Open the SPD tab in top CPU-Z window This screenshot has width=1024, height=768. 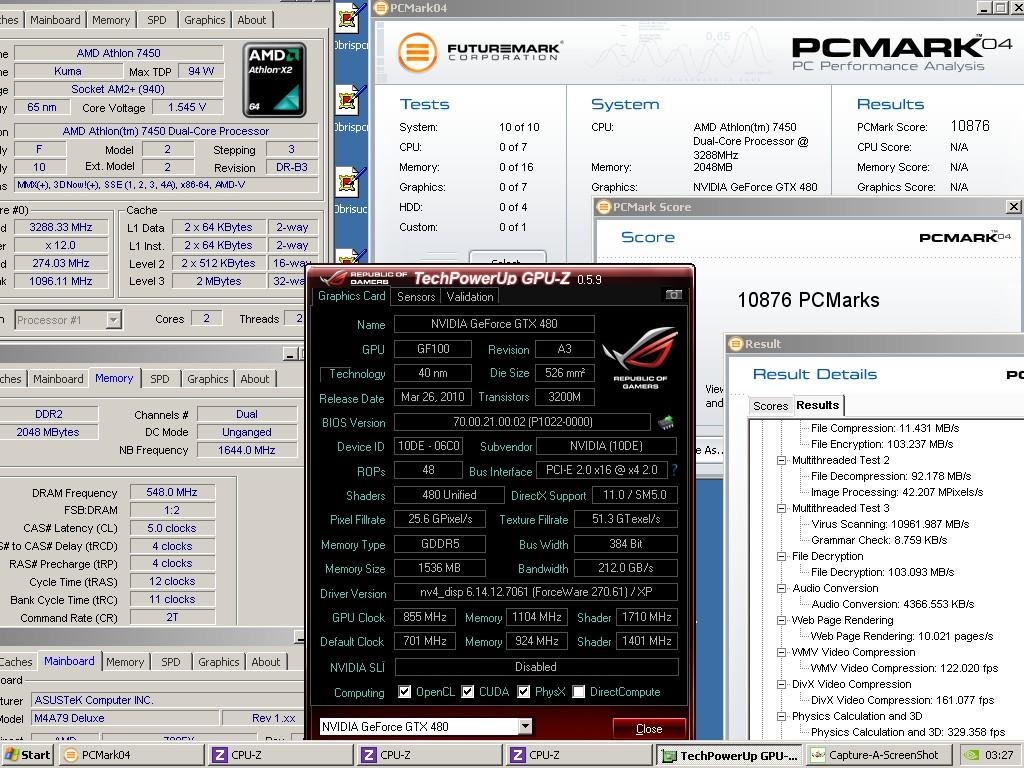tap(157, 20)
